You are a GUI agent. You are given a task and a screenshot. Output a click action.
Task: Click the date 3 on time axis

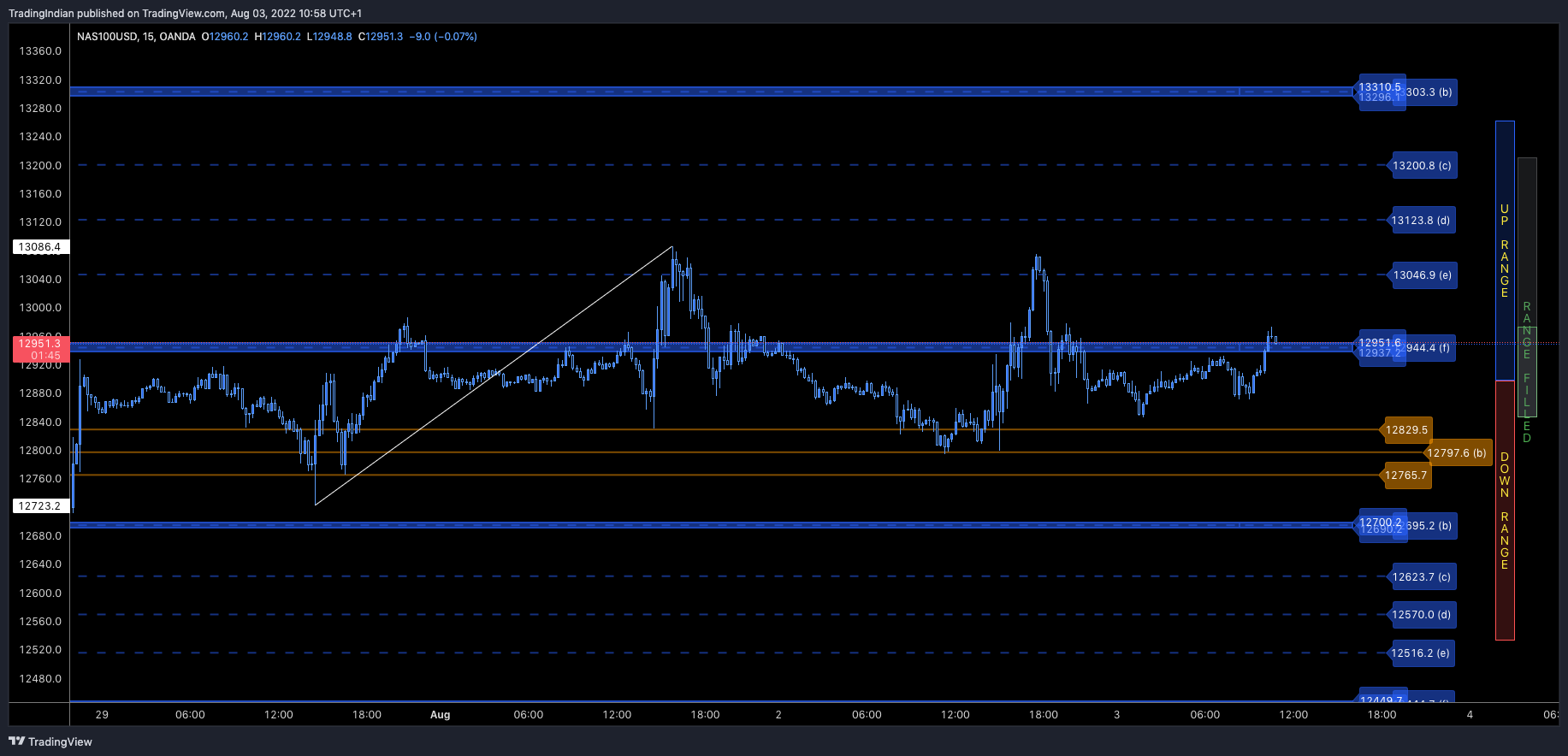click(1116, 715)
